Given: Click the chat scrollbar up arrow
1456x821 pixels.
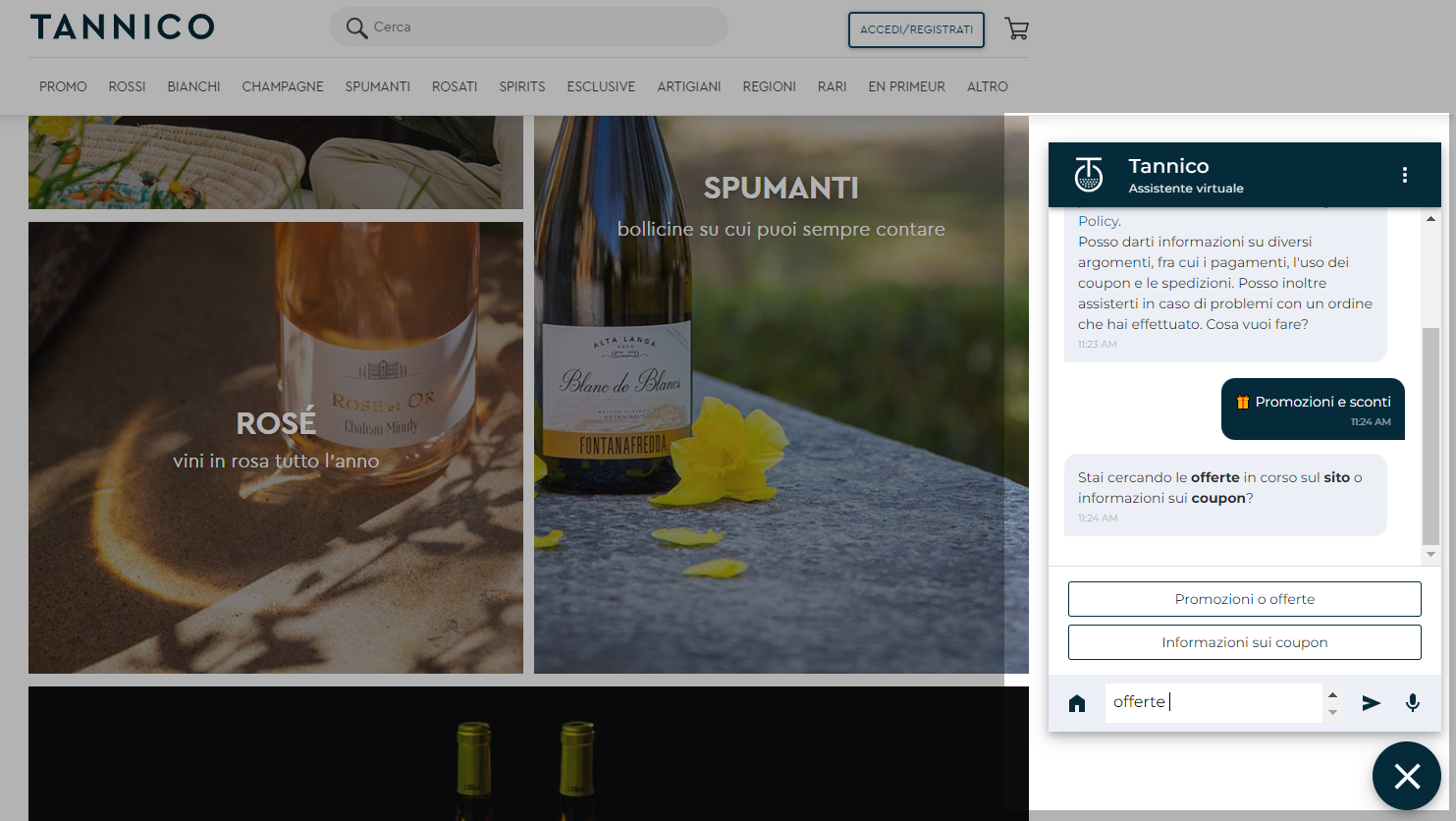Looking at the screenshot, I should (x=1430, y=219).
